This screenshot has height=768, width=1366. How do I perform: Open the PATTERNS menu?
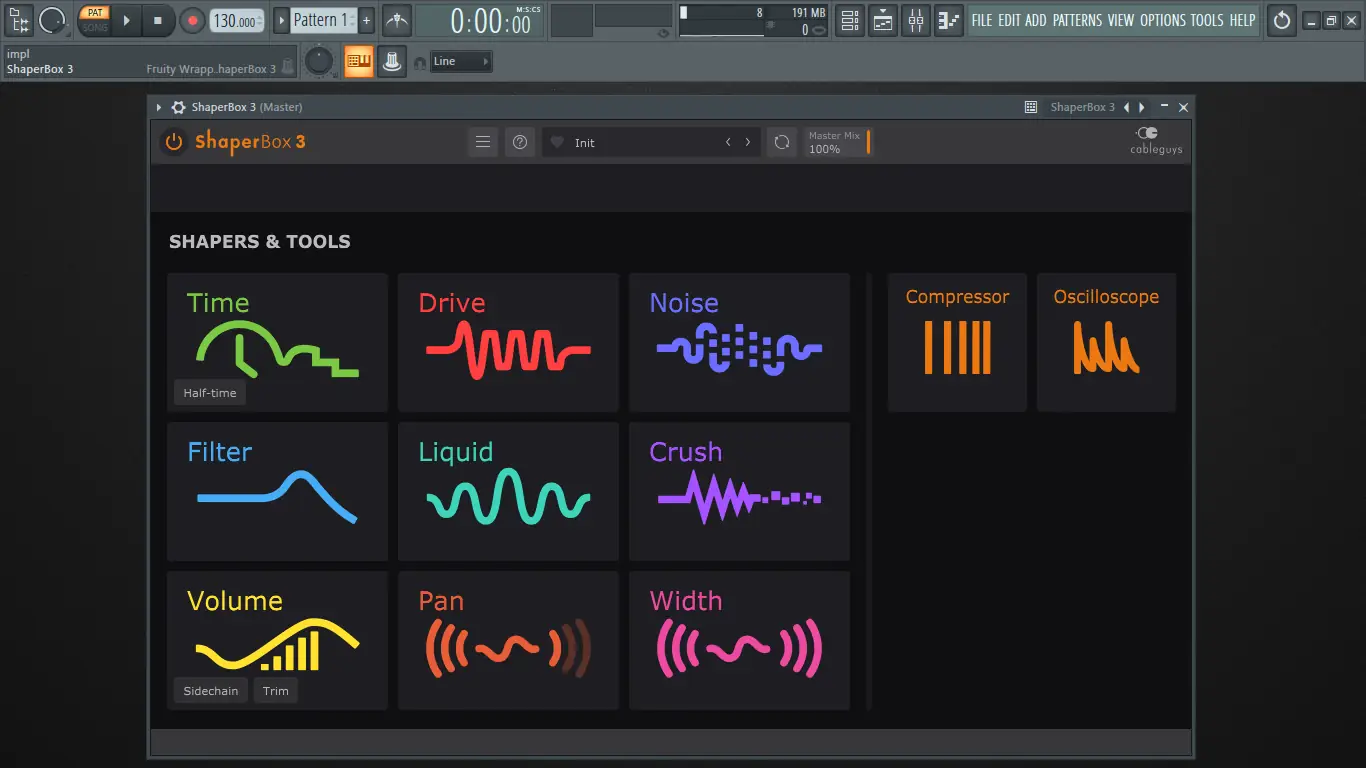(x=1078, y=20)
